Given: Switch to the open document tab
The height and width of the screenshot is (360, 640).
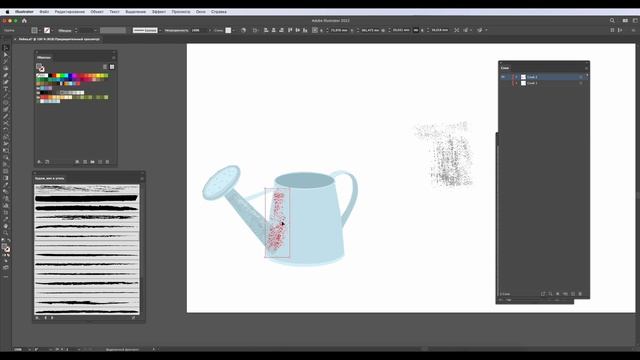Looking at the screenshot, I should [x=59, y=39].
